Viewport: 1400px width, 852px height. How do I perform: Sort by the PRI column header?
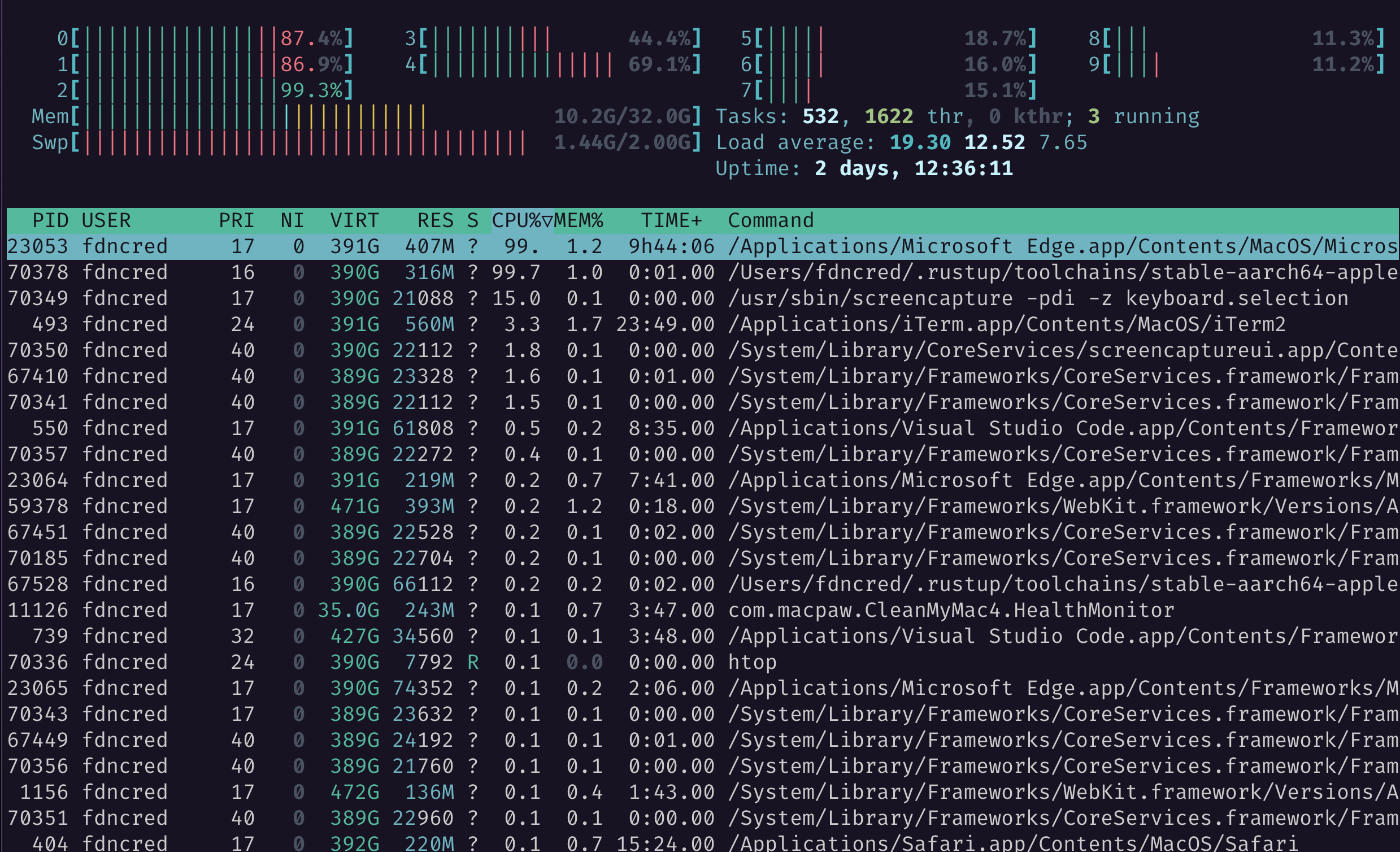pos(238,220)
